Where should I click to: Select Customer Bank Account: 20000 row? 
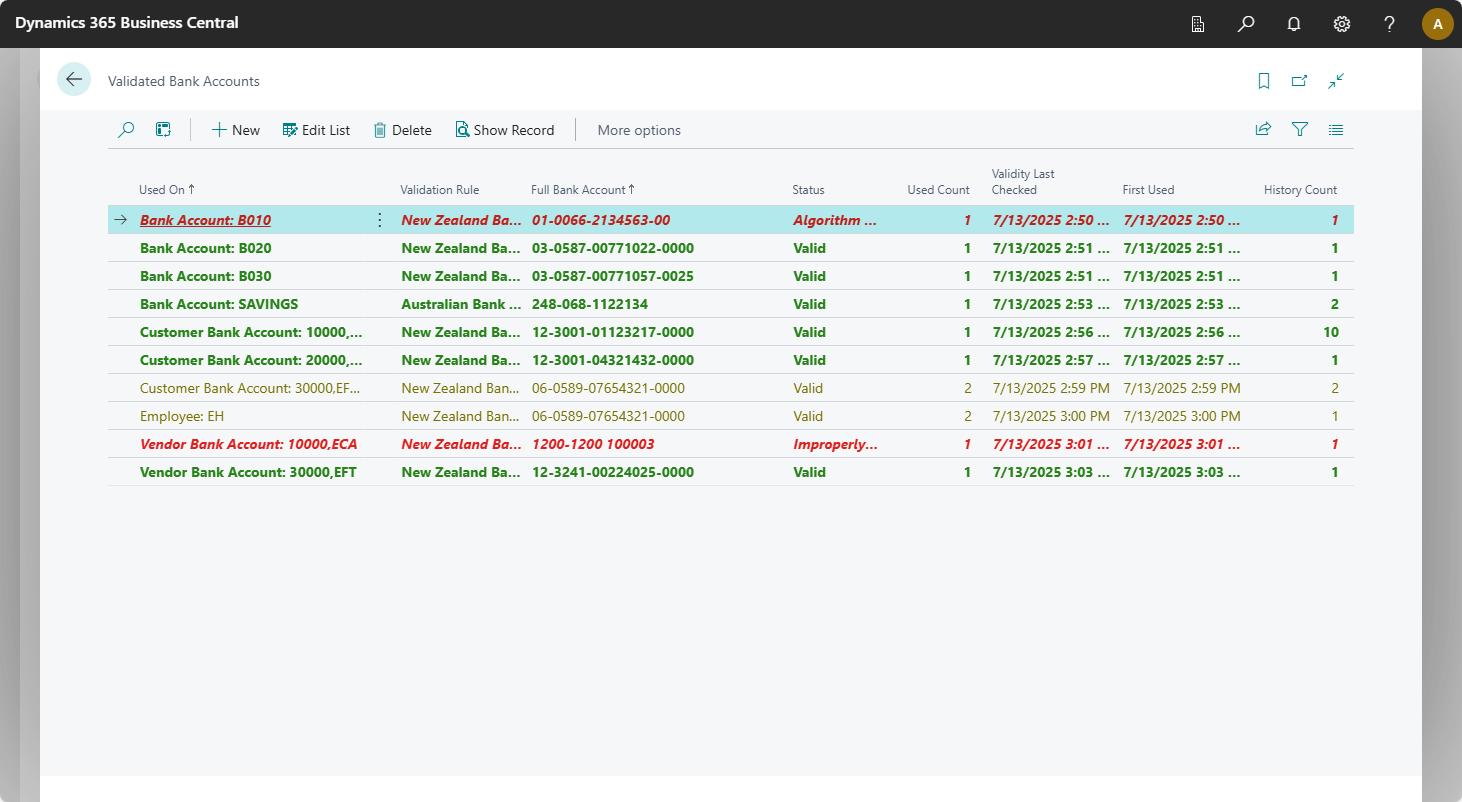click(731, 360)
